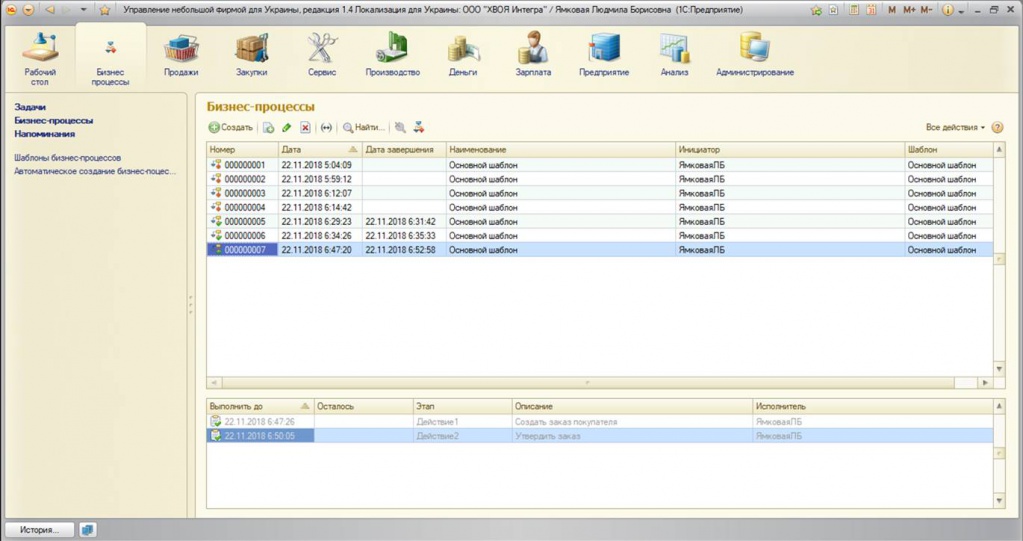This screenshot has height=541, width=1023.
Task: Click the green pencil edit icon
Action: [x=286, y=128]
